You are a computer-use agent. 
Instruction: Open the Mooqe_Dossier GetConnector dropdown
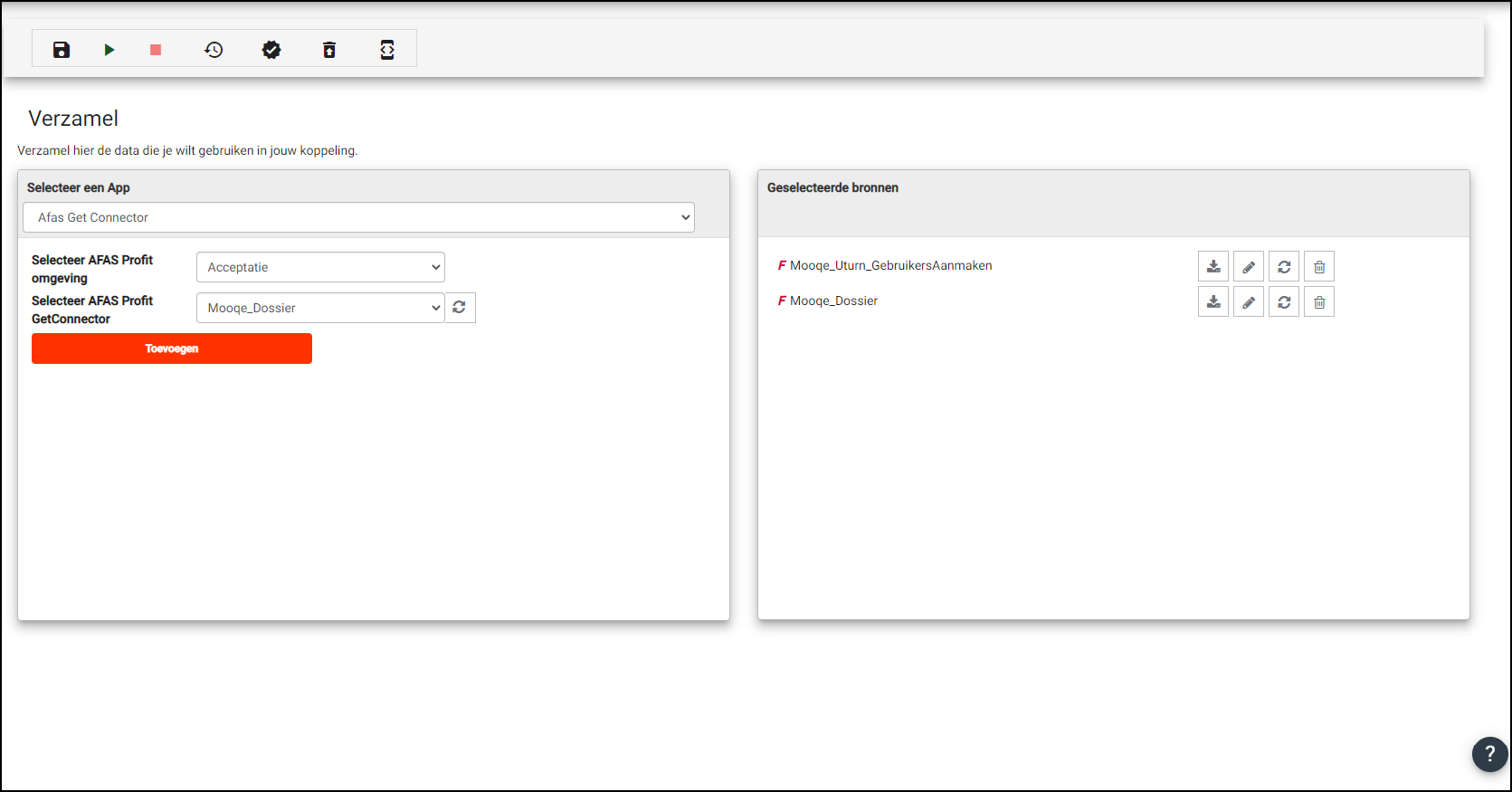click(320, 308)
